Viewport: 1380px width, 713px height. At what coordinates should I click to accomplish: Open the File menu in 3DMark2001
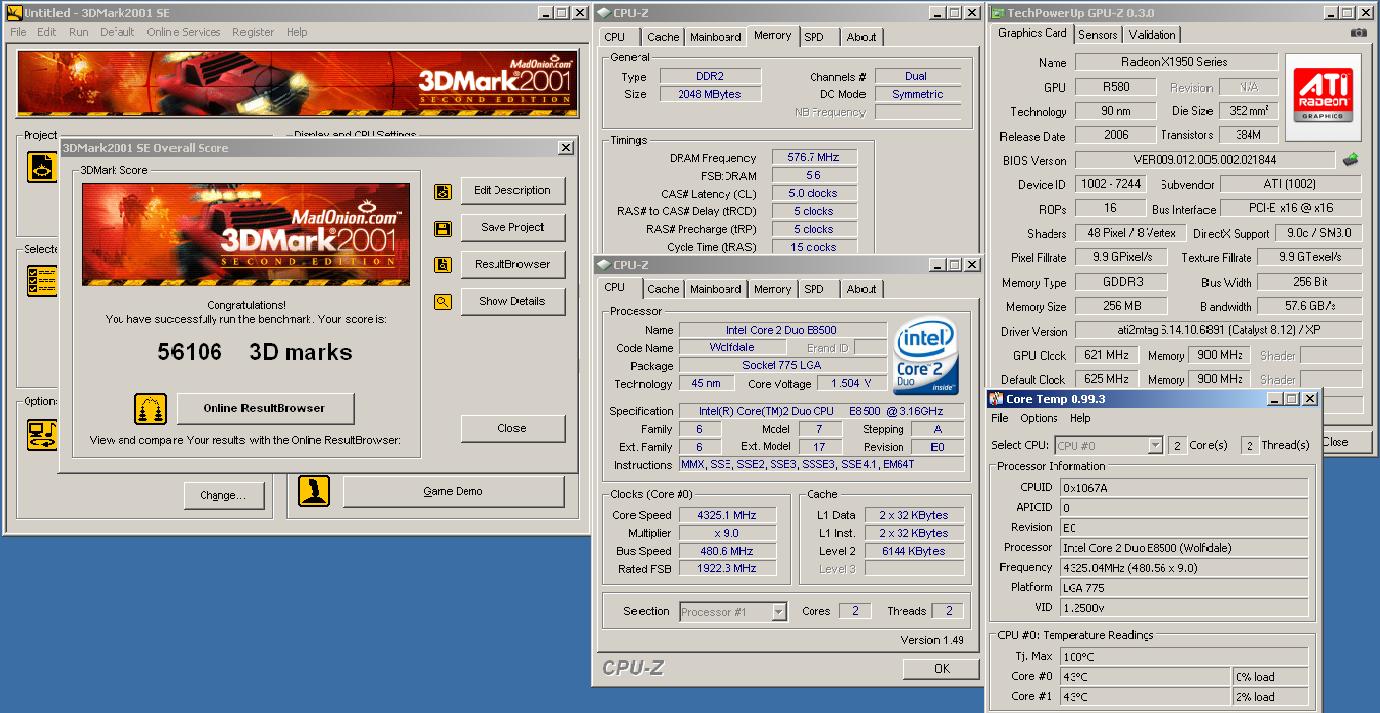point(18,32)
